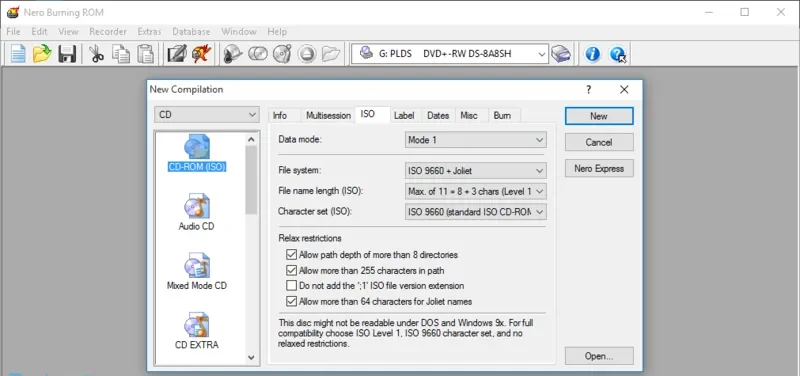Open the Character set (ISO) dropdown

pyautogui.click(x=476, y=211)
